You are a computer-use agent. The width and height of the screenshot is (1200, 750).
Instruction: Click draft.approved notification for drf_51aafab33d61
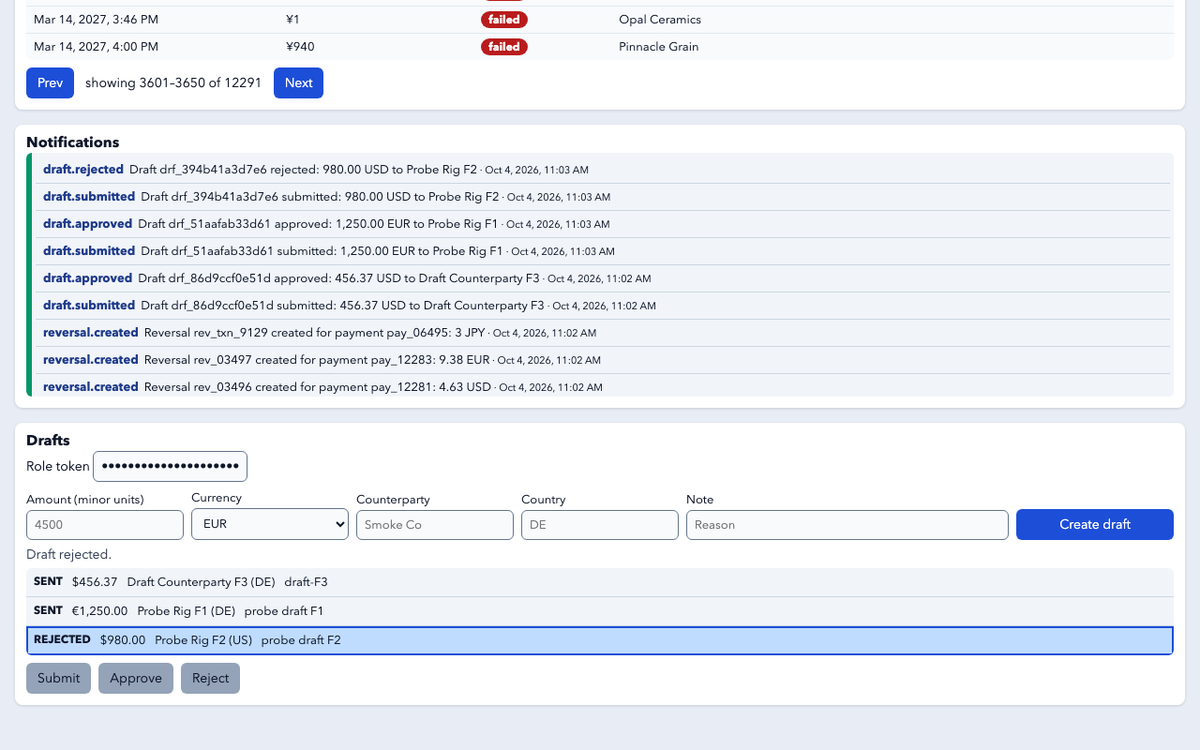pos(603,224)
